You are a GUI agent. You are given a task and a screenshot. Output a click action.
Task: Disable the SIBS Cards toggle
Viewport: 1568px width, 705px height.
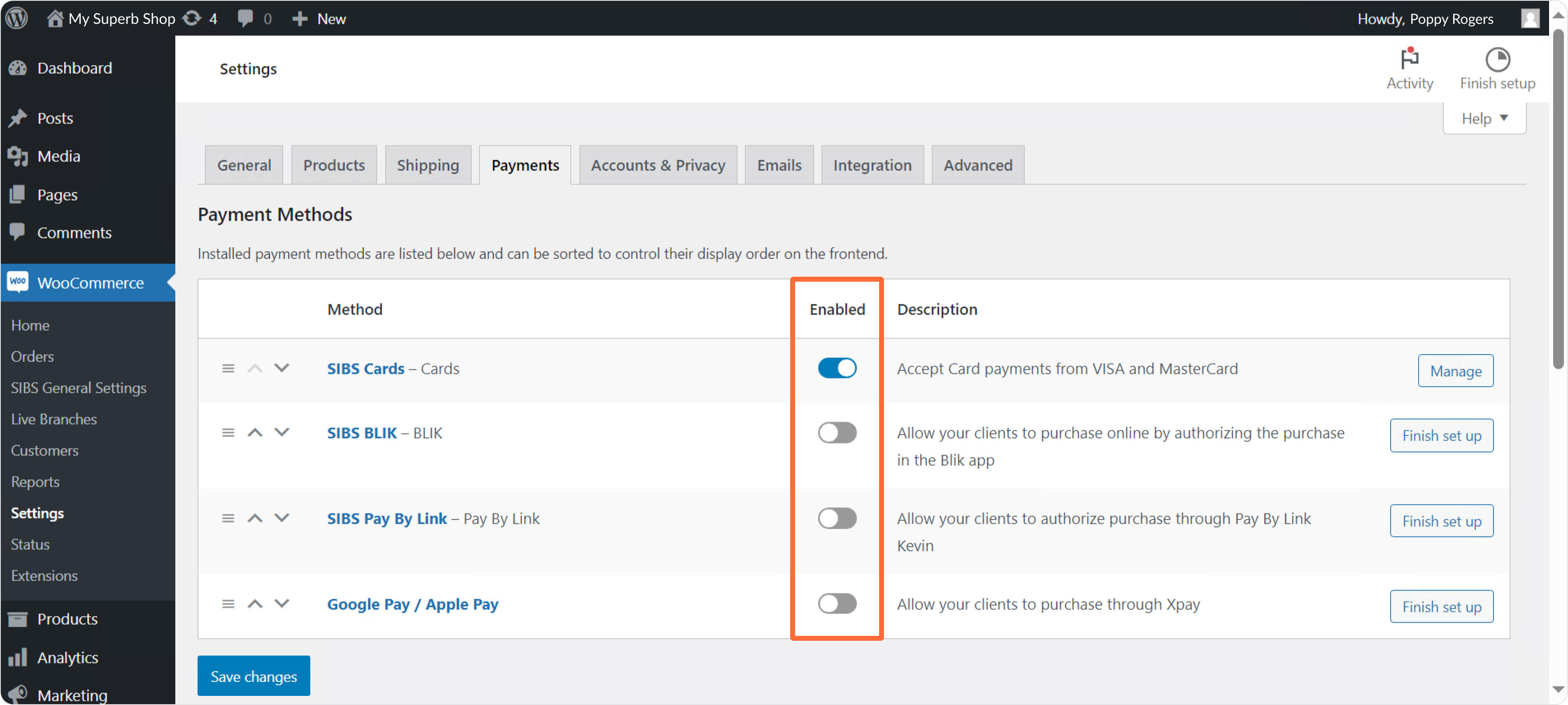point(837,368)
